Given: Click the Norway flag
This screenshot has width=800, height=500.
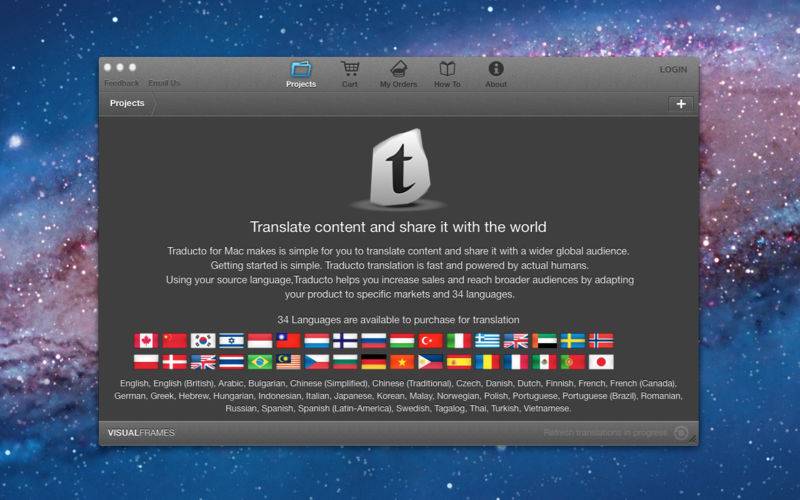Looking at the screenshot, I should (x=602, y=341).
